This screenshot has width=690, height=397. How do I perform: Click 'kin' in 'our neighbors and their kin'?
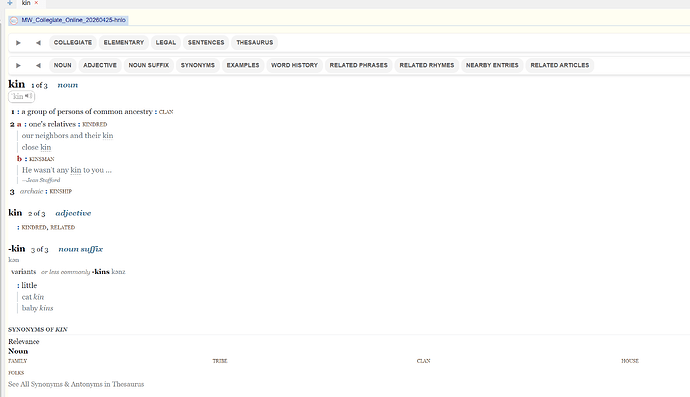click(108, 136)
